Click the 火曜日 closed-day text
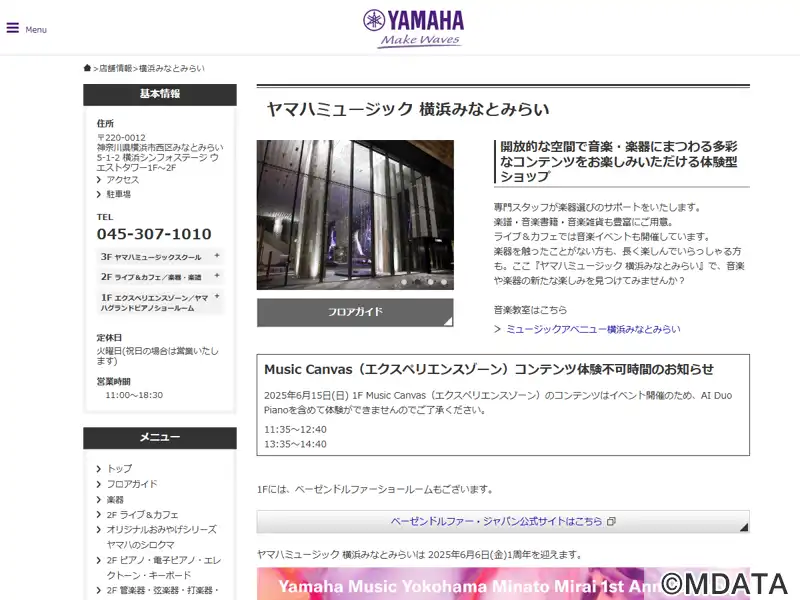 coord(158,356)
